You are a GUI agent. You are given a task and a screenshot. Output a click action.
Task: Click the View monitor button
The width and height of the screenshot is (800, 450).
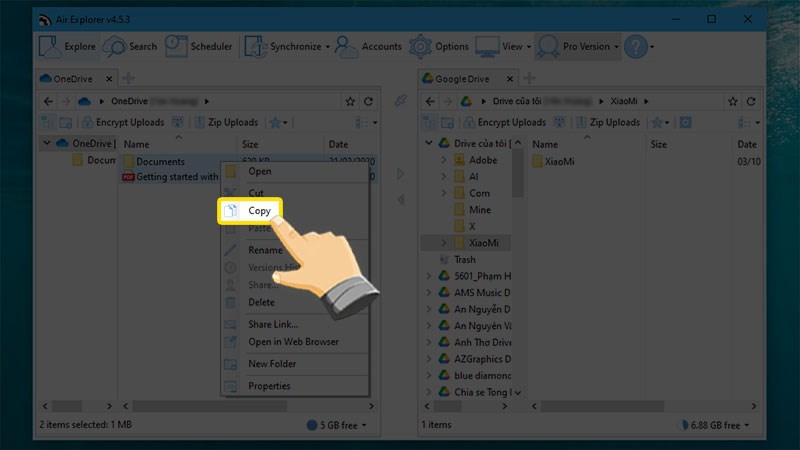click(499, 46)
